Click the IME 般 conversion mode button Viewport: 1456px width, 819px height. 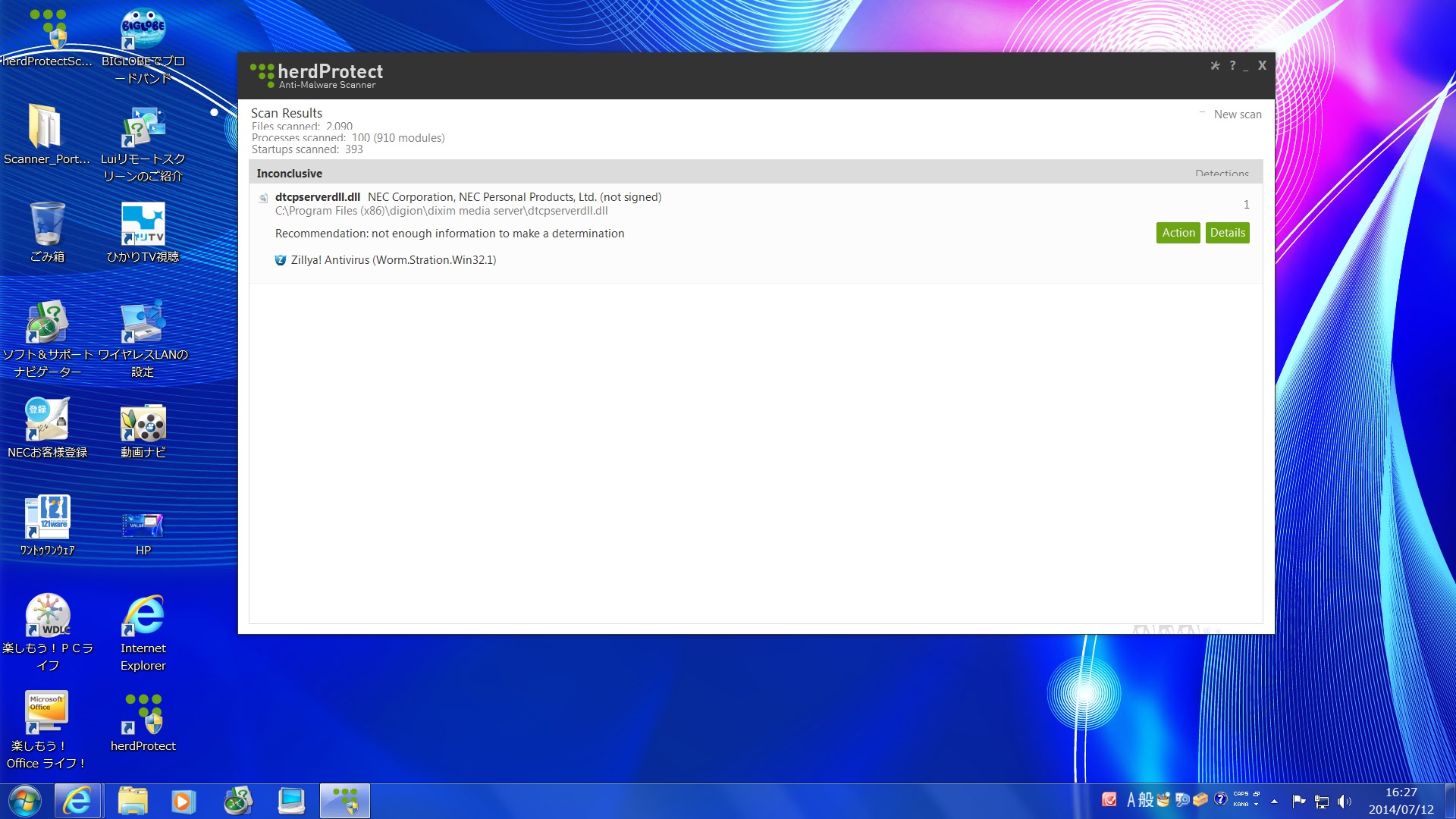pyautogui.click(x=1146, y=800)
